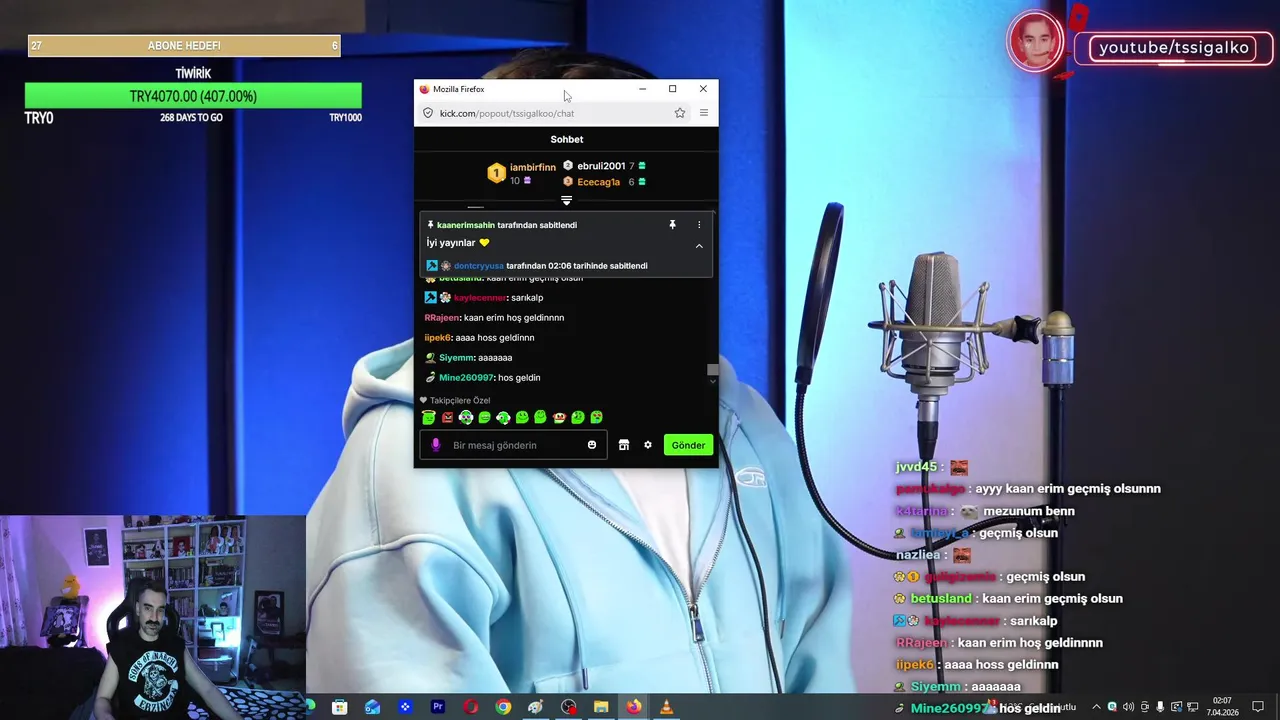Image resolution: width=1280 pixels, height=720 pixels.
Task: Click the scrollbar down arrow in the chat window
Action: (x=712, y=382)
